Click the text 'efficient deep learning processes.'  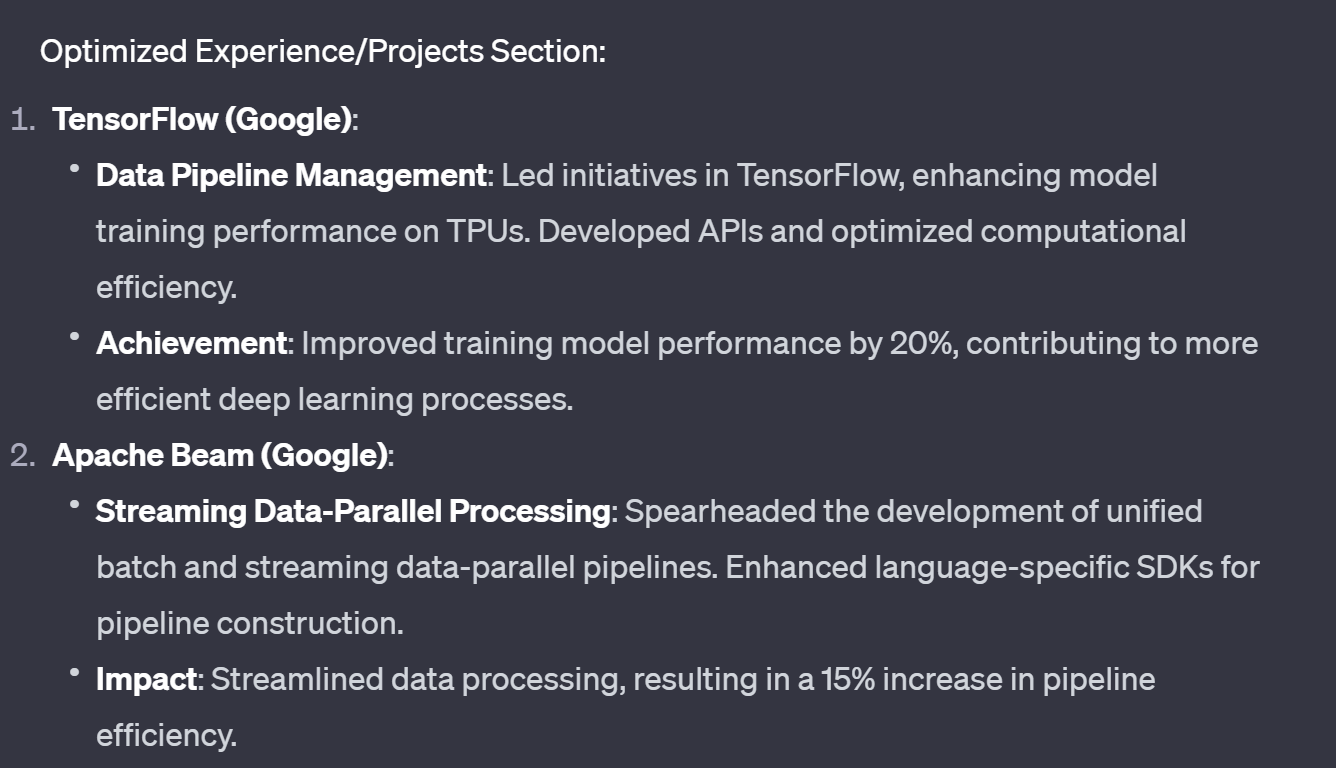(x=334, y=399)
